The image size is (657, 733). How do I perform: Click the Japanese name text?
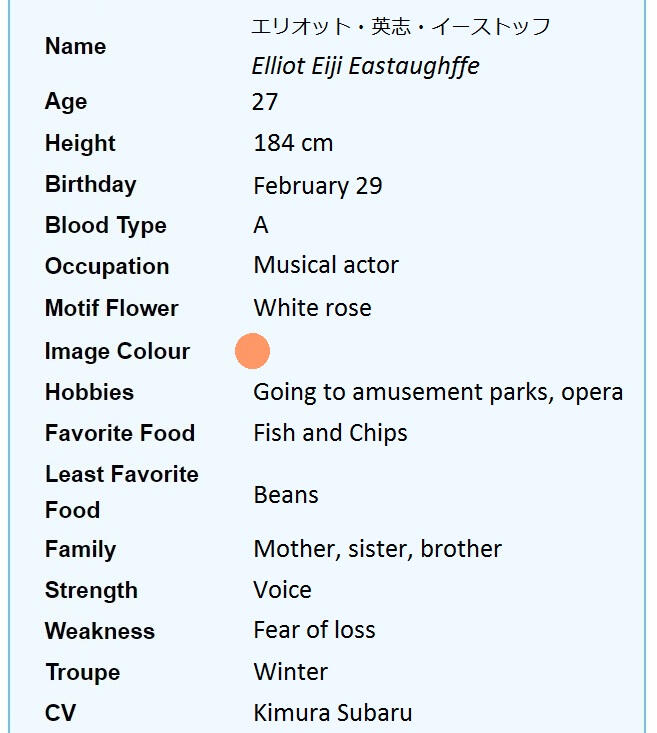(x=401, y=27)
